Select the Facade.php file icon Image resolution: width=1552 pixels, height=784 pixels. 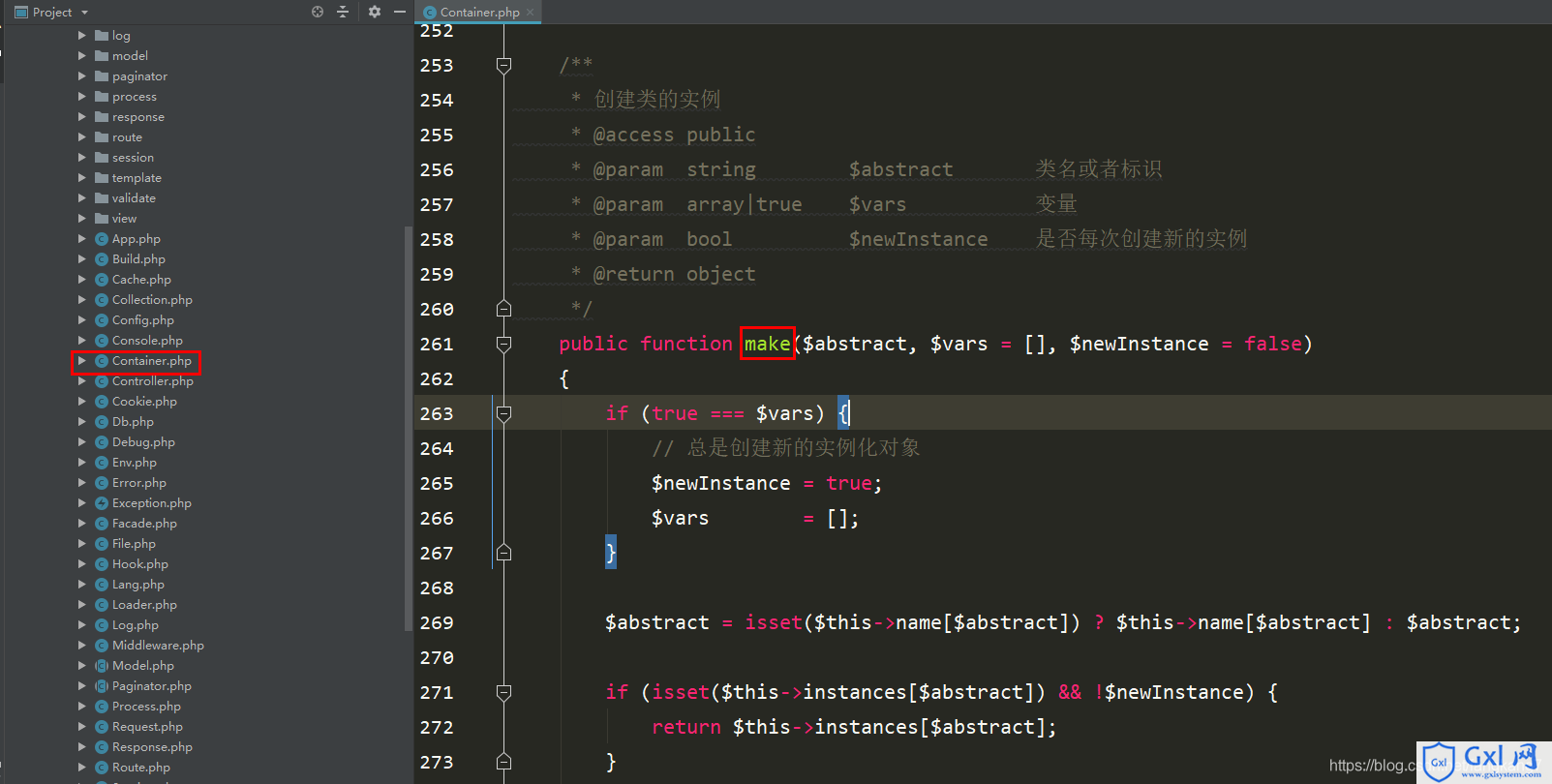(x=102, y=524)
